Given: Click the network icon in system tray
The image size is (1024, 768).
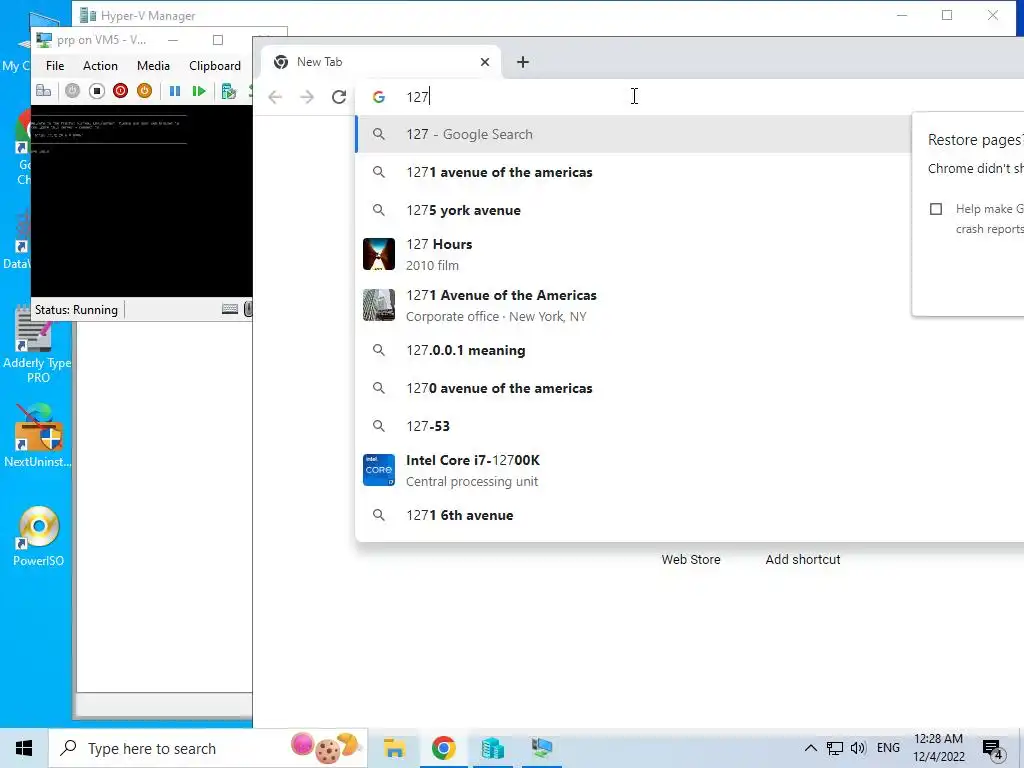Looking at the screenshot, I should pos(835,748).
